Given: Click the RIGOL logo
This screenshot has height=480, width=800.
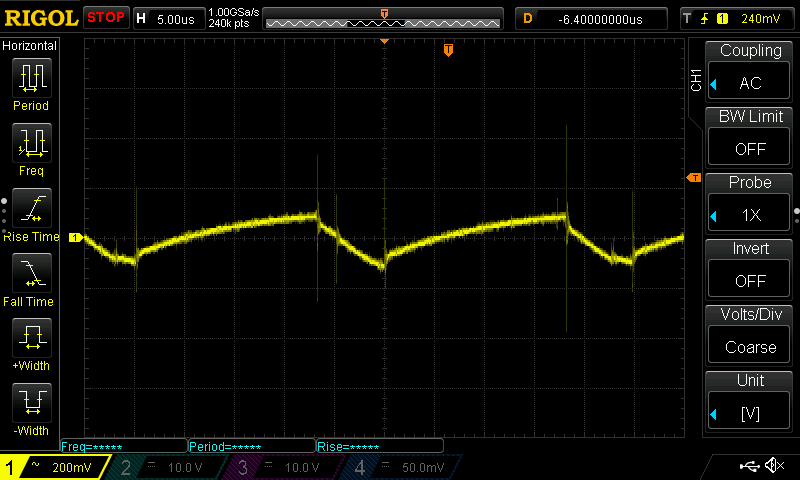Looking at the screenshot, I should pyautogui.click(x=40, y=18).
